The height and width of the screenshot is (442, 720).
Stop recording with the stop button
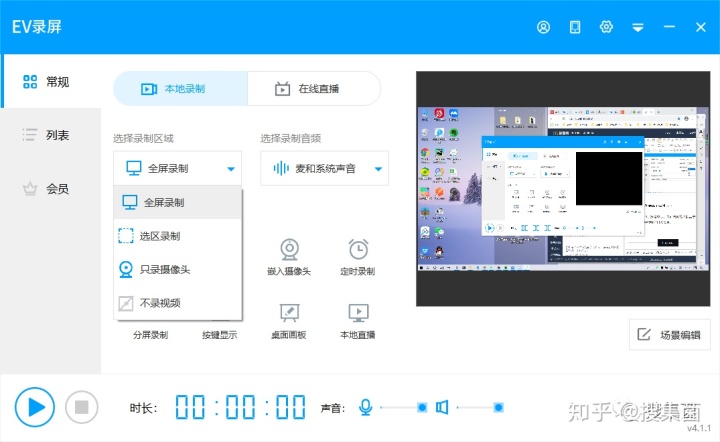click(x=82, y=407)
